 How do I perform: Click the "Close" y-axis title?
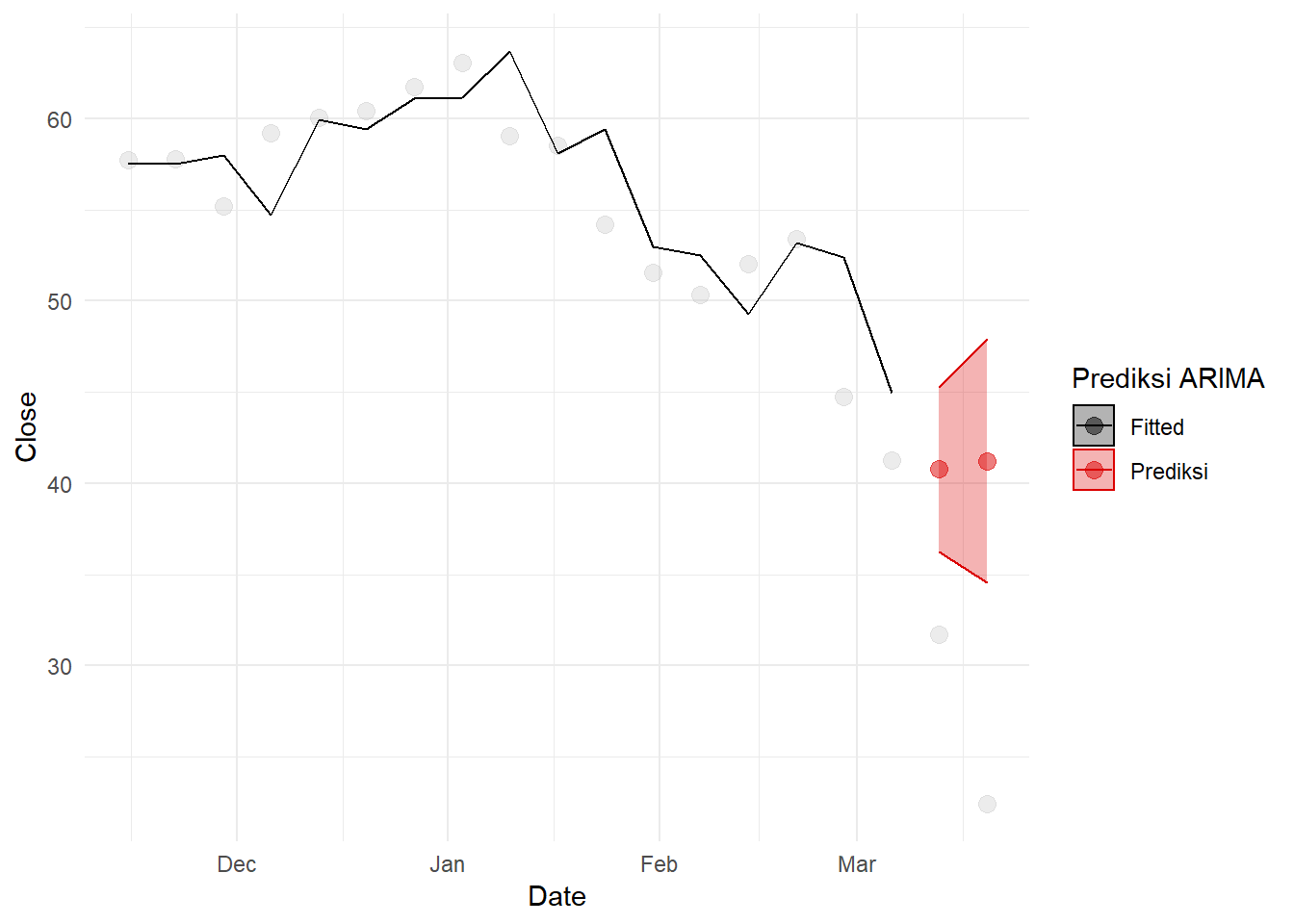click(x=26, y=426)
